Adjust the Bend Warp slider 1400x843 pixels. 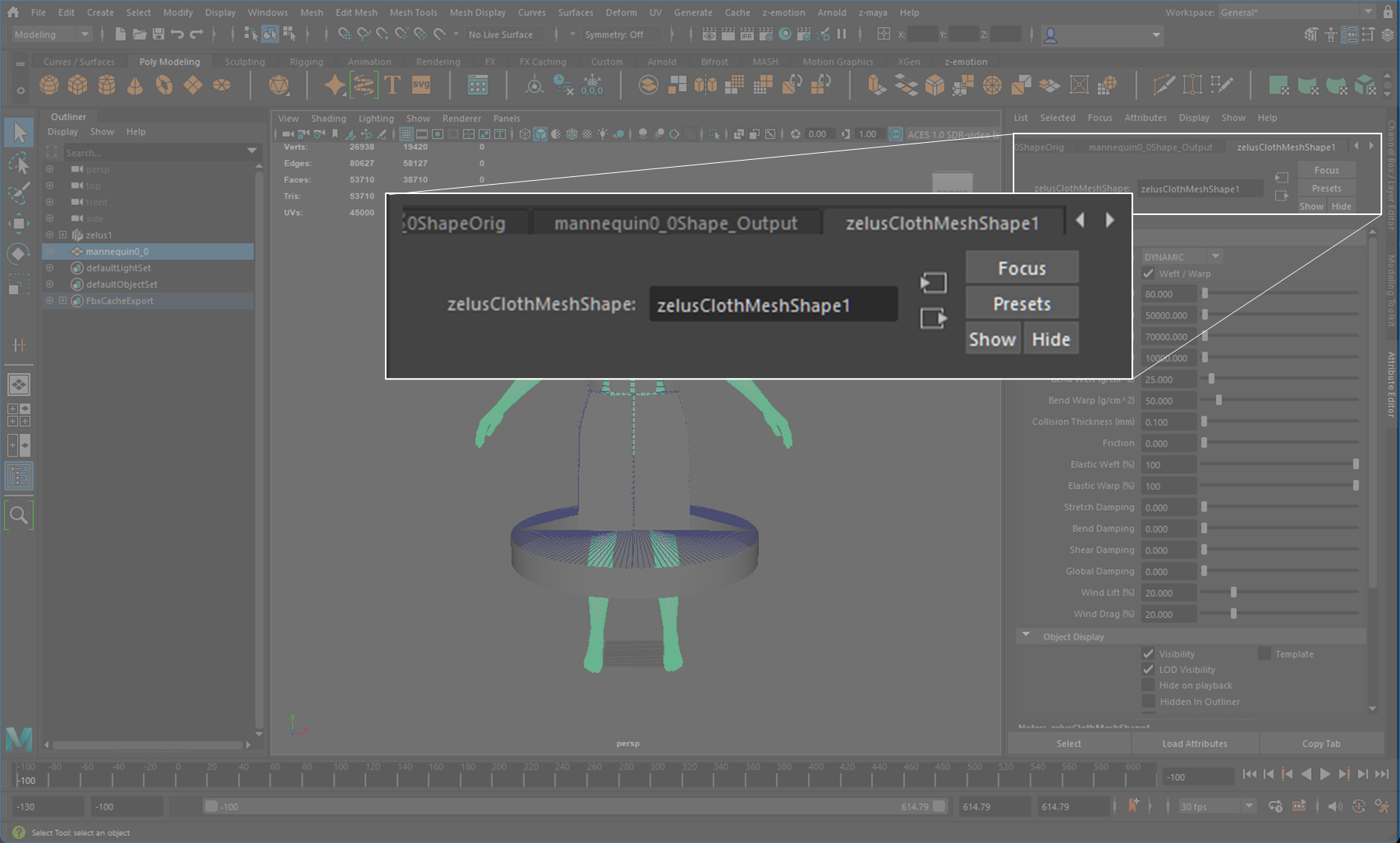pos(1218,400)
